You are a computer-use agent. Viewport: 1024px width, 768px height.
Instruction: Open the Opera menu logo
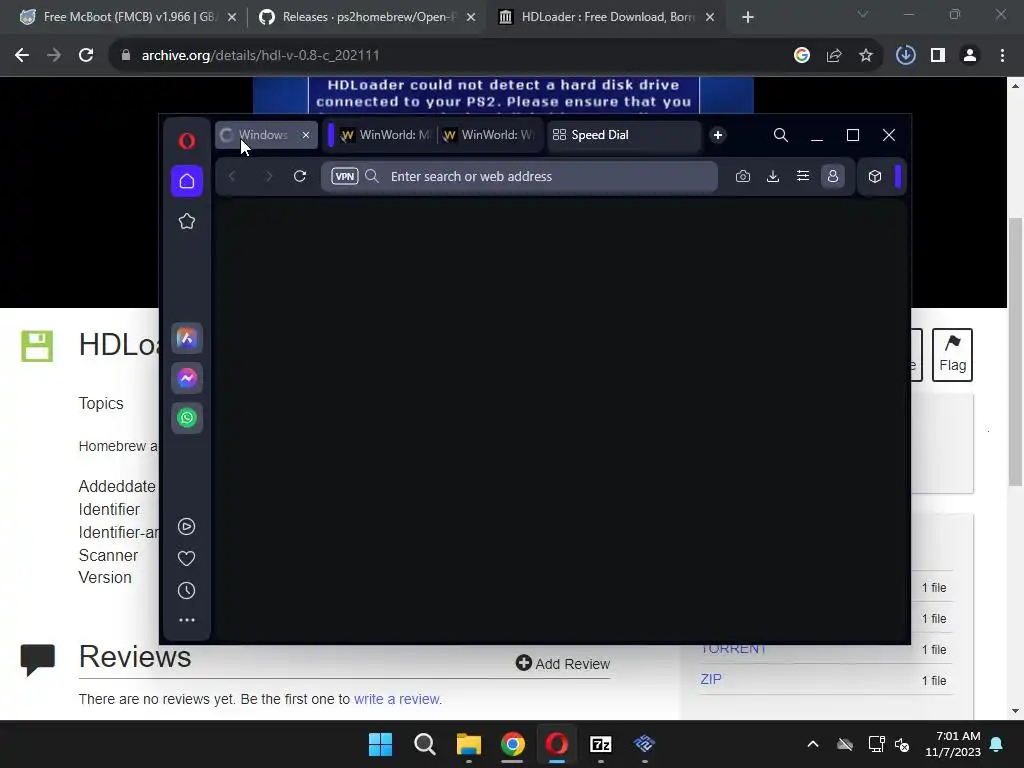click(187, 140)
